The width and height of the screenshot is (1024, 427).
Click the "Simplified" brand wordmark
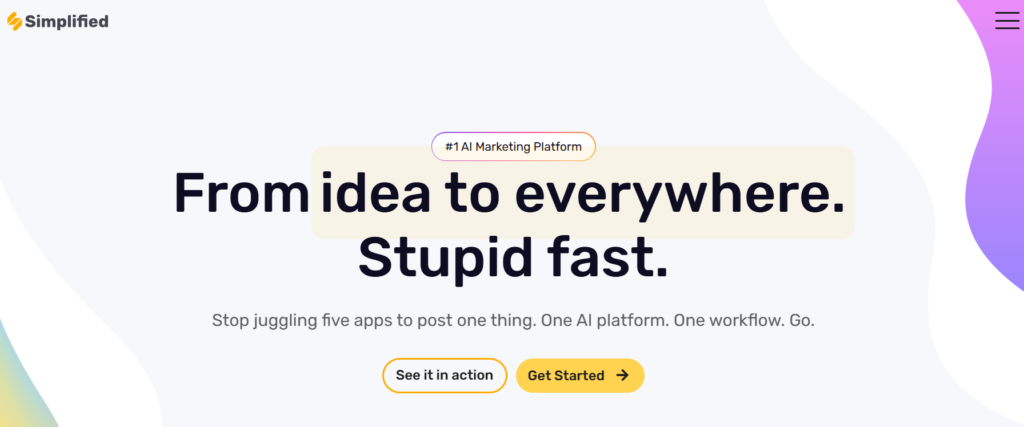pos(68,21)
